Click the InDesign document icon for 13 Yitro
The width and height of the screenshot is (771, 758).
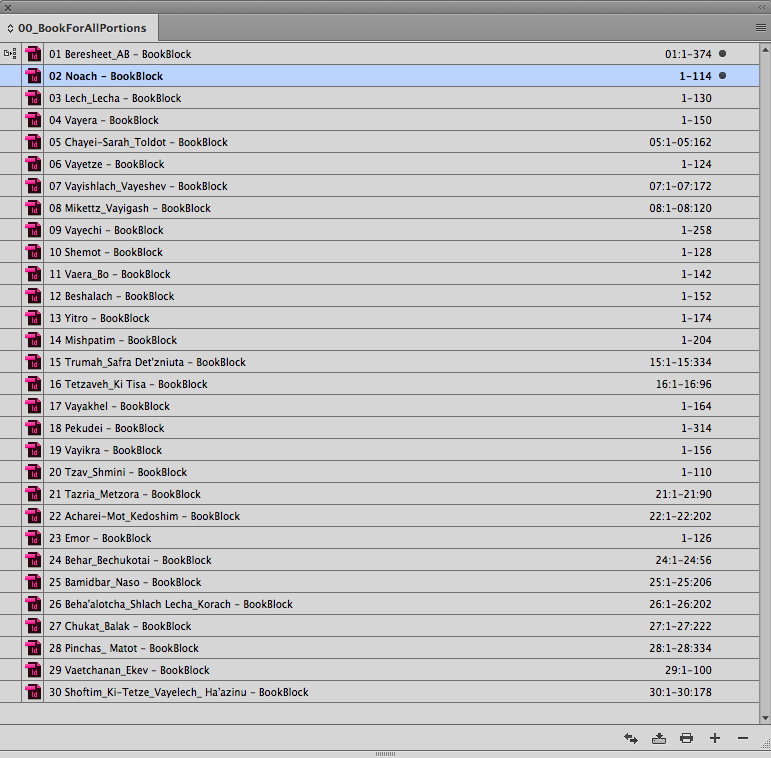coord(33,318)
